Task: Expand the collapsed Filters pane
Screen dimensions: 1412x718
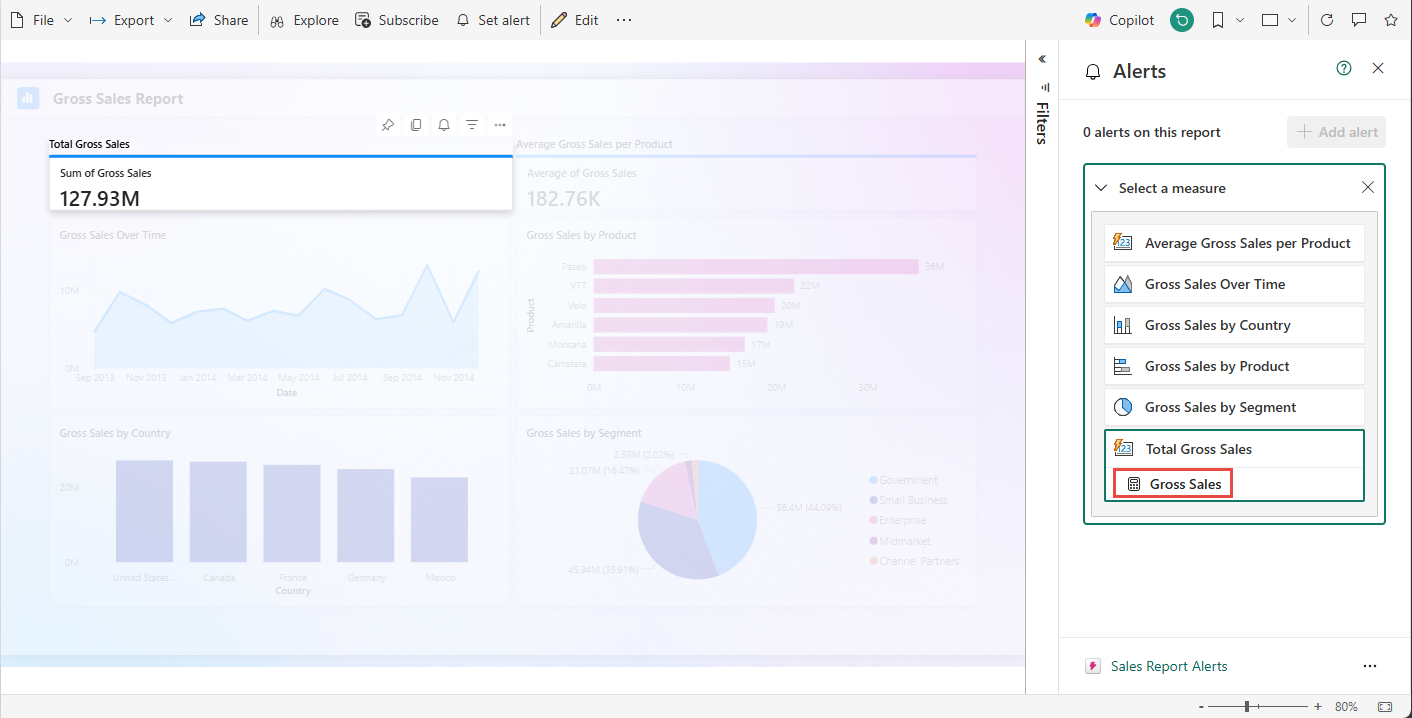Action: [x=1042, y=59]
